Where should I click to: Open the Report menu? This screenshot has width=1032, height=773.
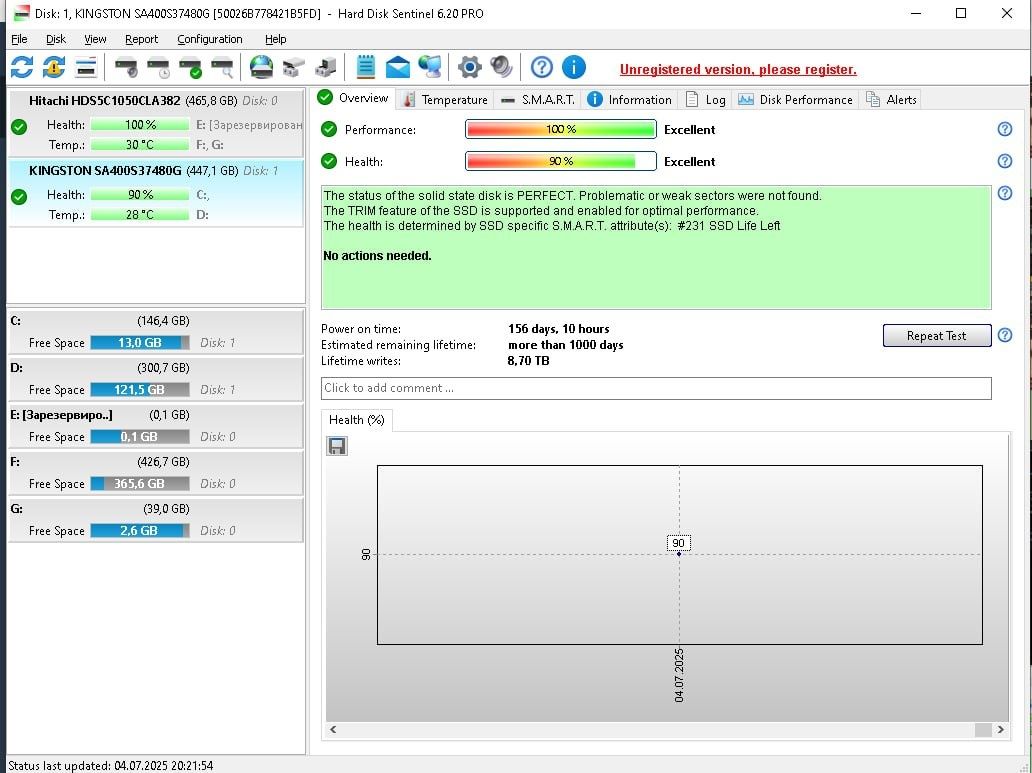click(142, 39)
